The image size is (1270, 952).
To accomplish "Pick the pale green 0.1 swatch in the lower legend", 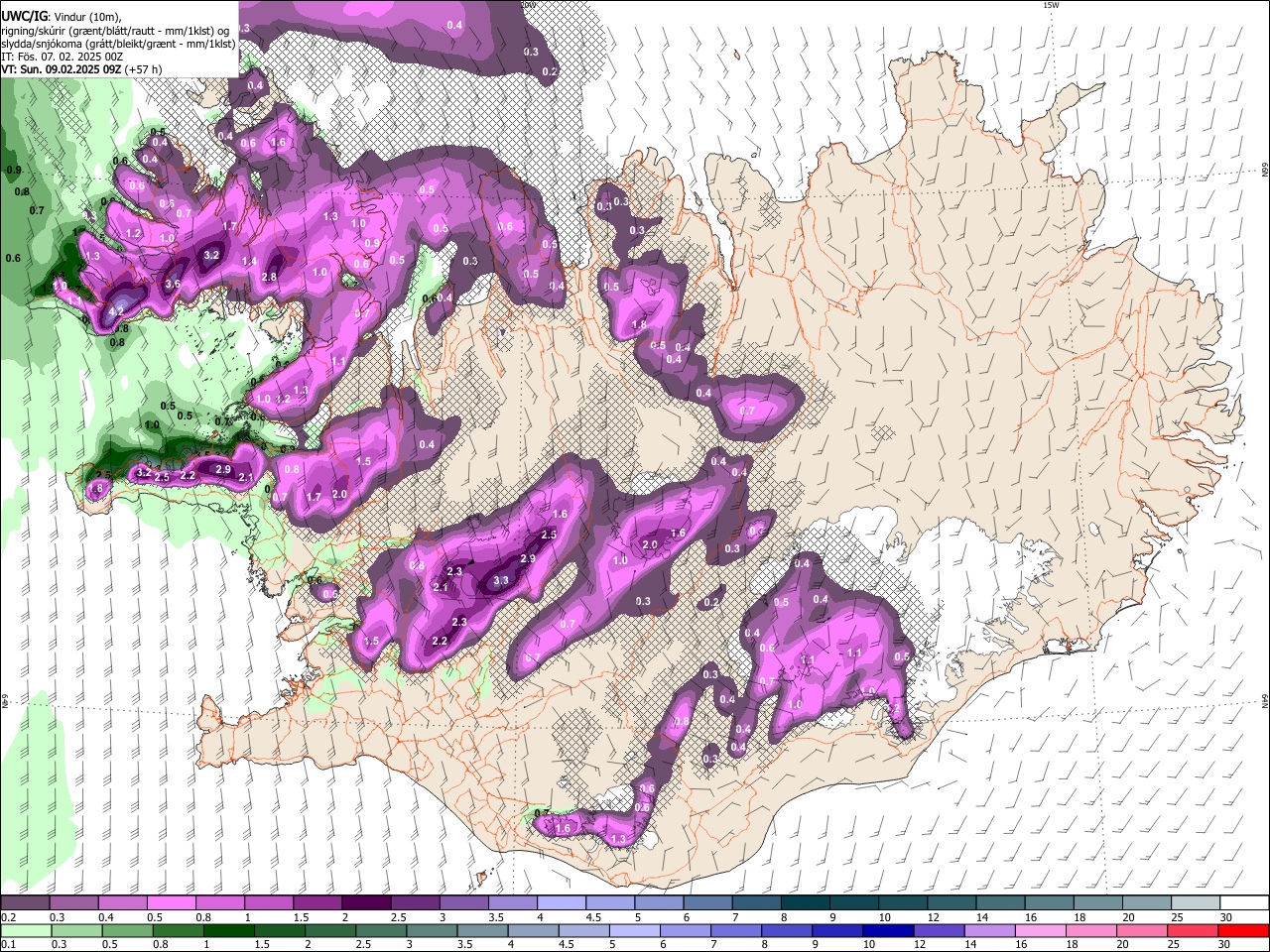I will click(x=25, y=930).
